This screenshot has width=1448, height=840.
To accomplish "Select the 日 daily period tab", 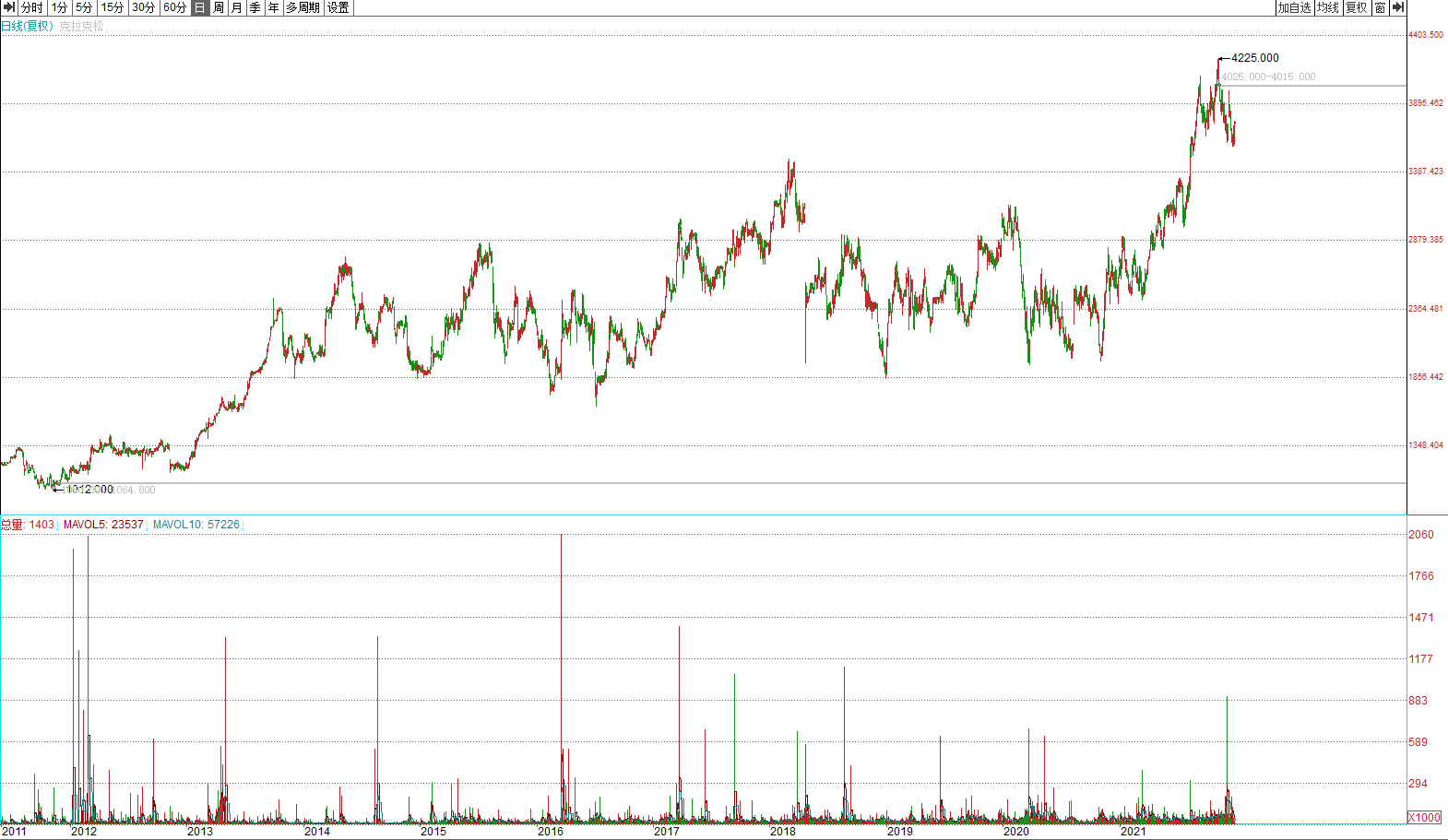I will pyautogui.click(x=200, y=7).
